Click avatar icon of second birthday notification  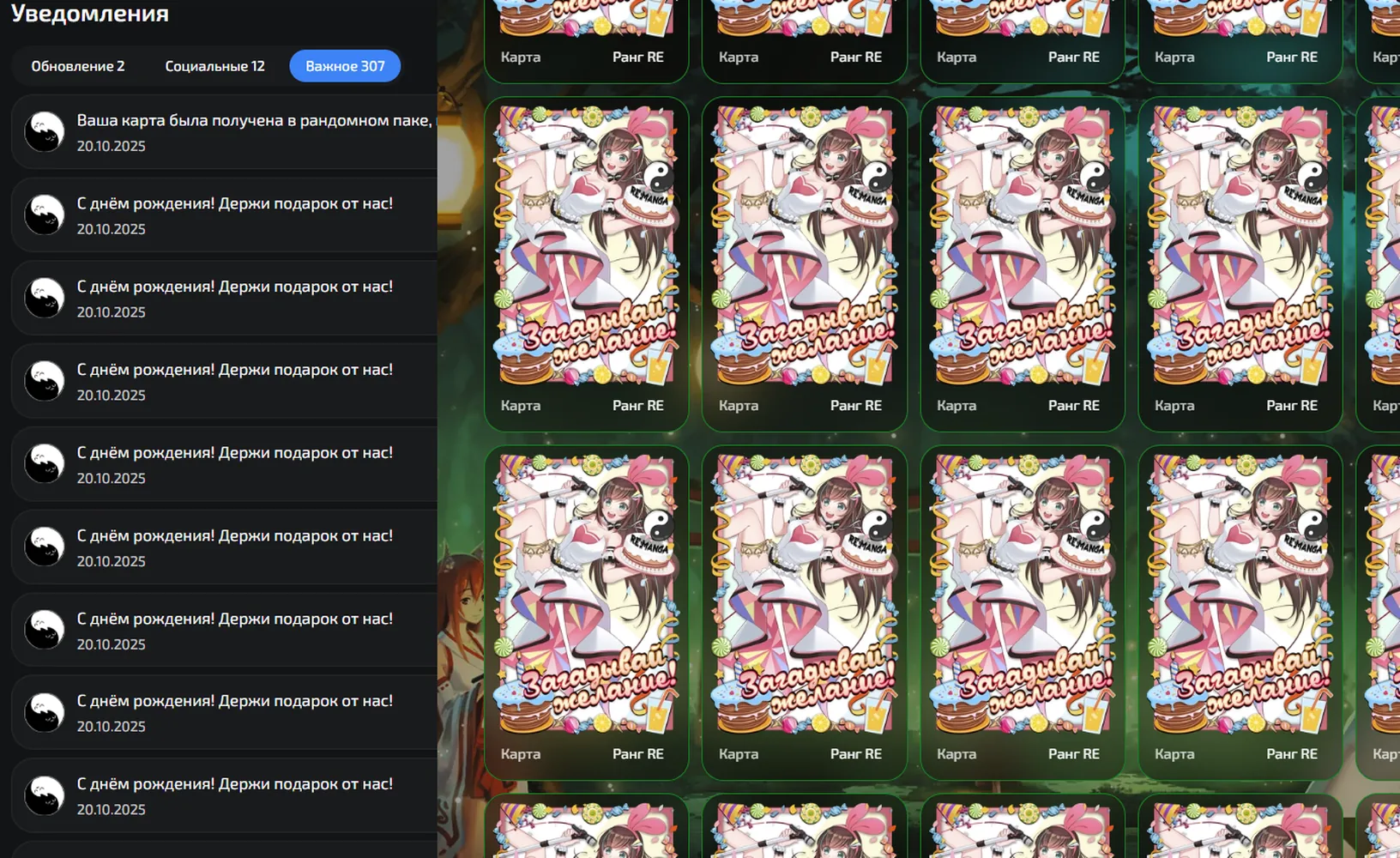click(x=45, y=299)
